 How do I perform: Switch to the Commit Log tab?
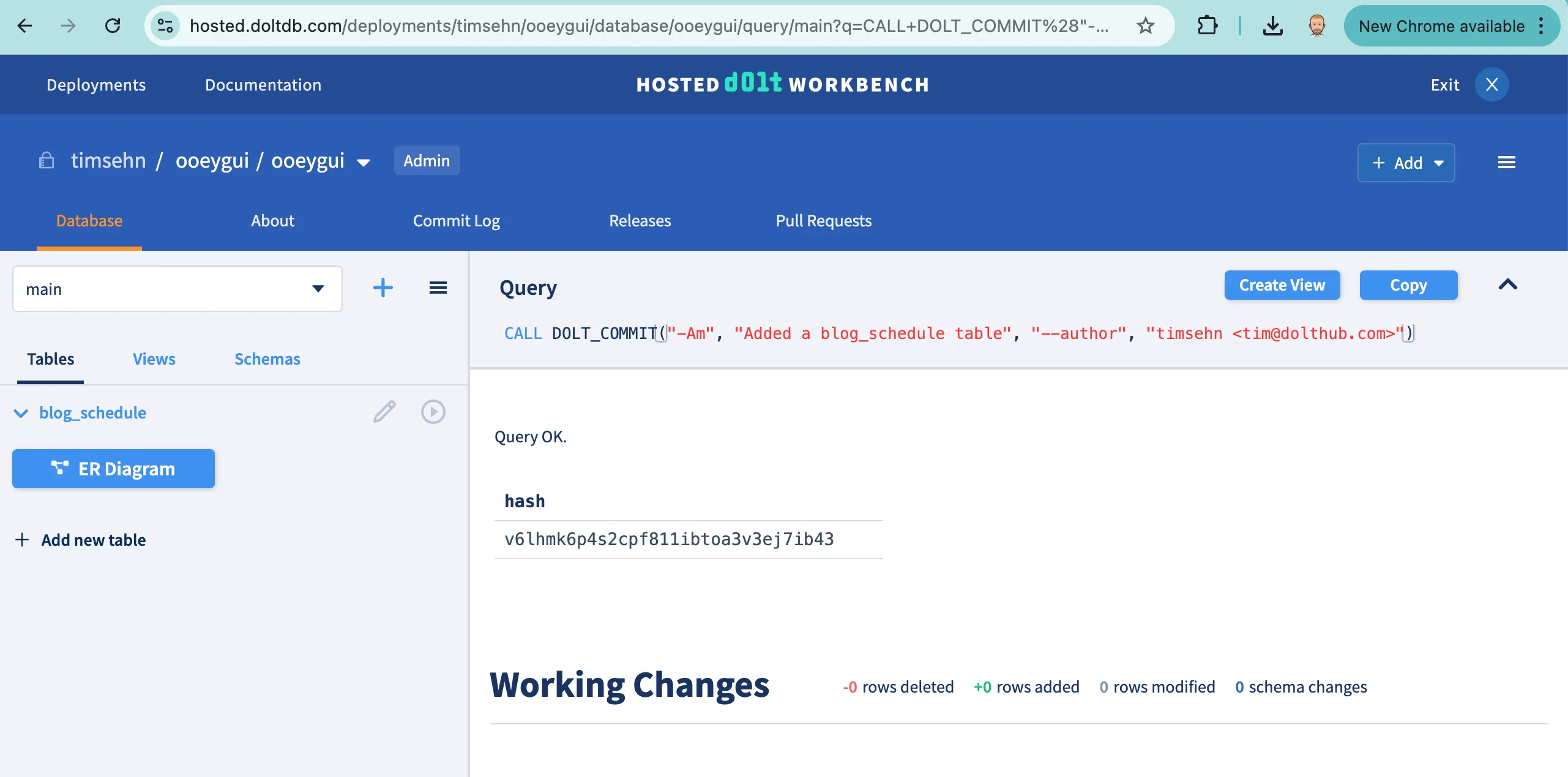click(x=456, y=221)
